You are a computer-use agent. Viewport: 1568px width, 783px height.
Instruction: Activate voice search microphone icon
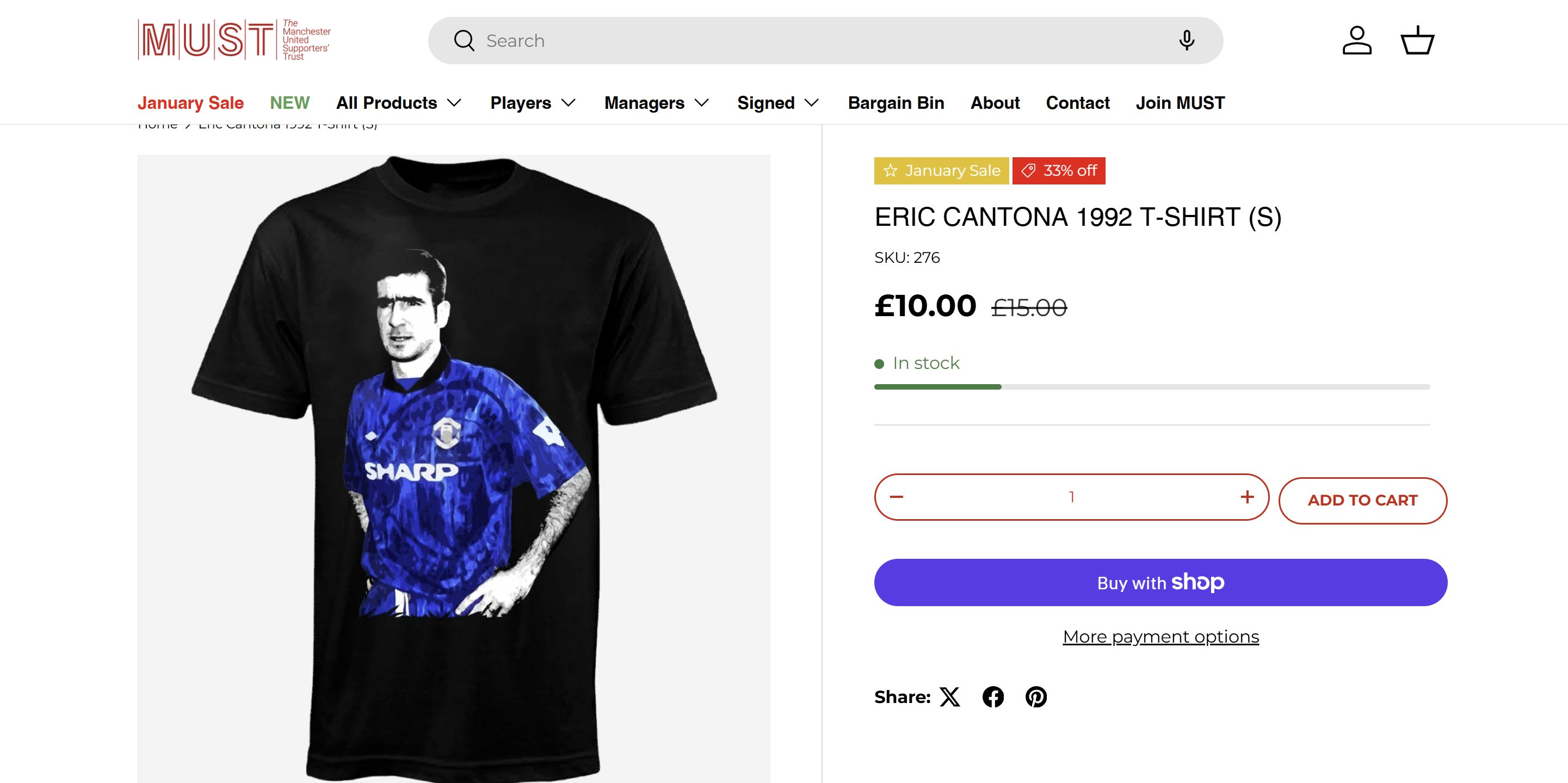click(x=1187, y=41)
